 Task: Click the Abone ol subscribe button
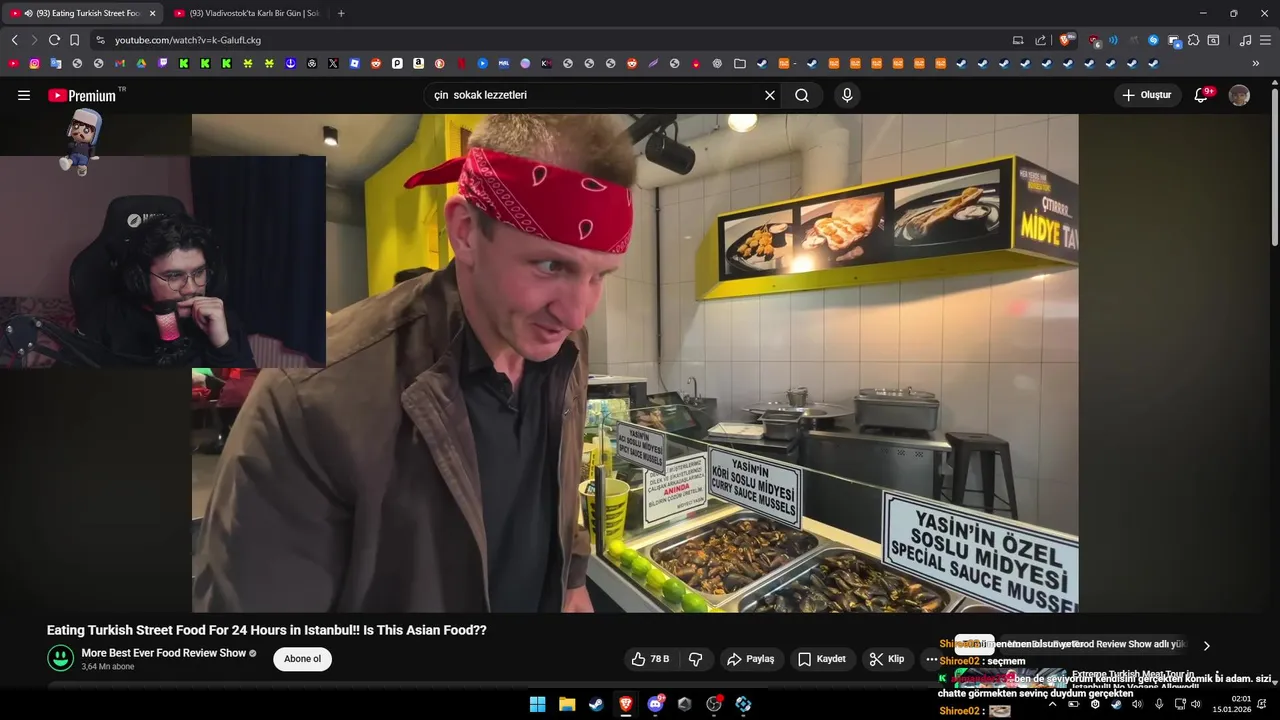[302, 659]
